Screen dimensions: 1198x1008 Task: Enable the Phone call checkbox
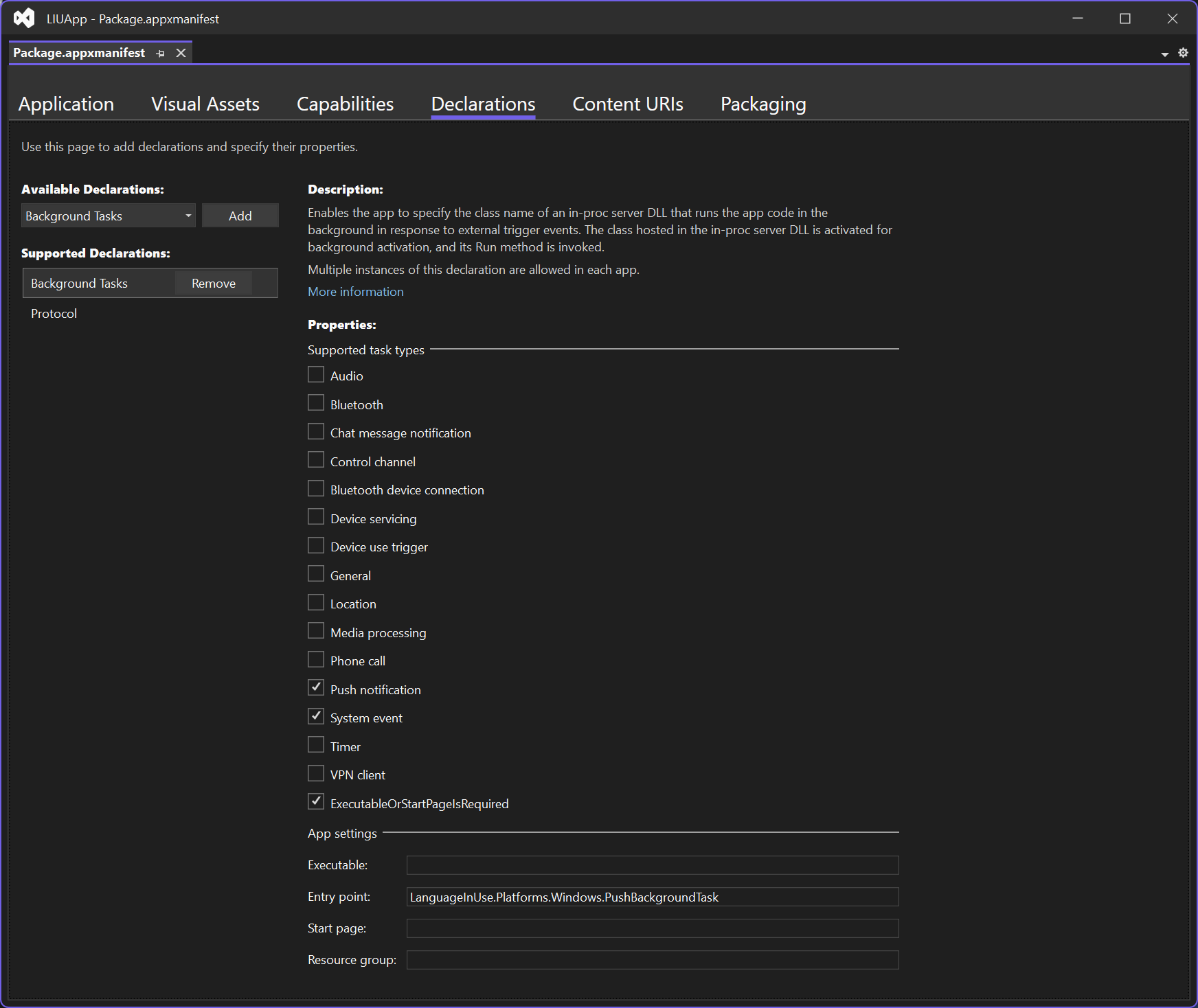[x=316, y=660]
